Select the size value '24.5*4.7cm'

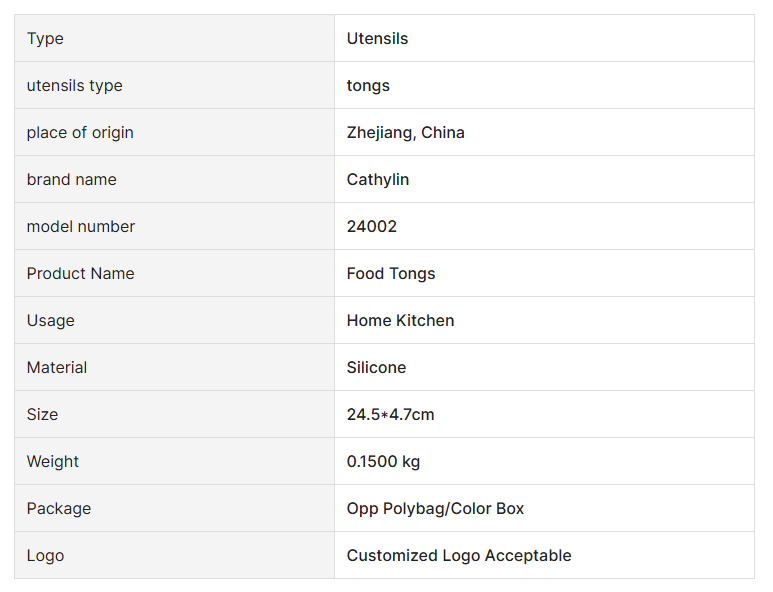click(x=390, y=415)
